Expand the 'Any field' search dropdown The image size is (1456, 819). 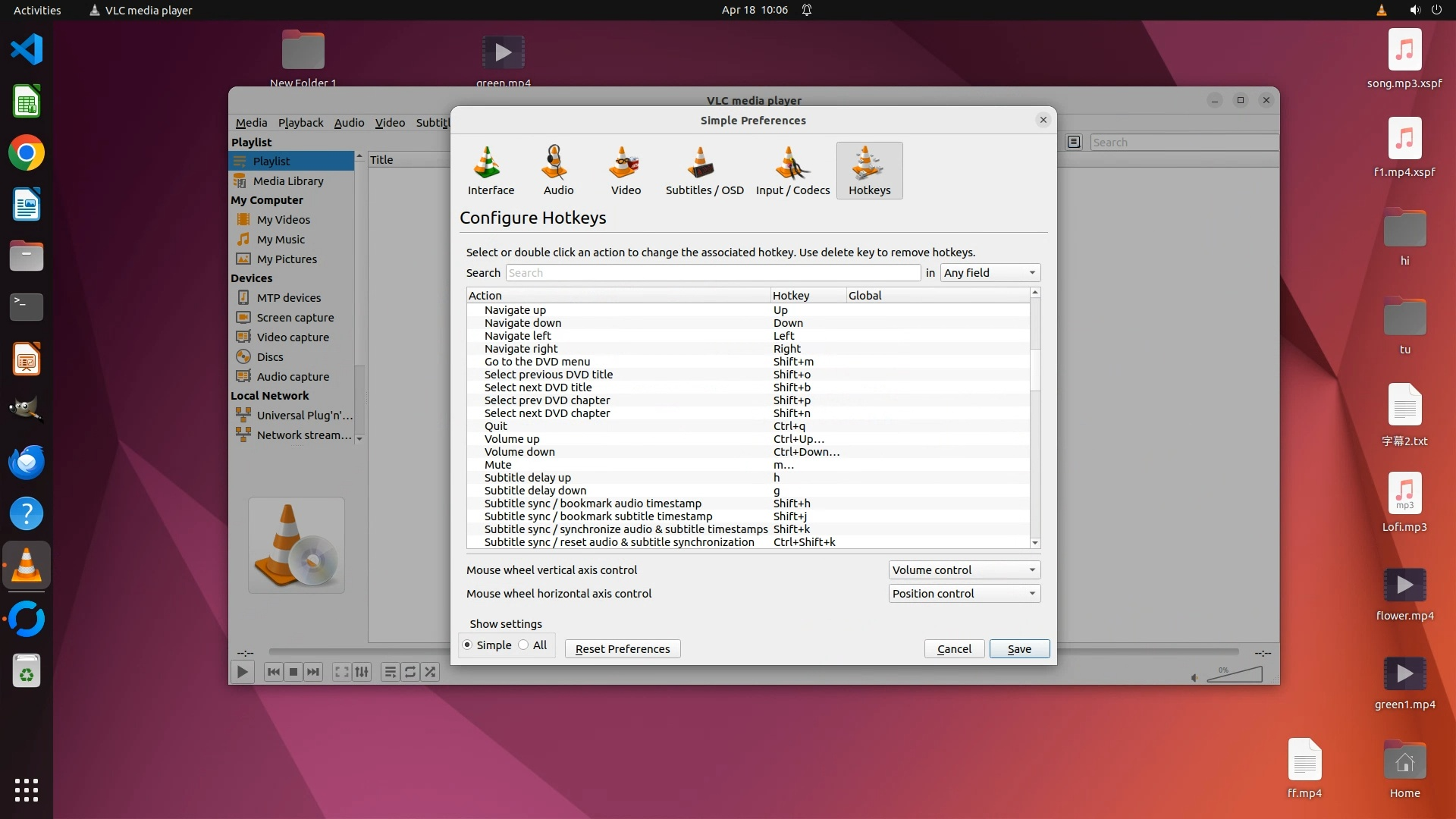tap(990, 273)
